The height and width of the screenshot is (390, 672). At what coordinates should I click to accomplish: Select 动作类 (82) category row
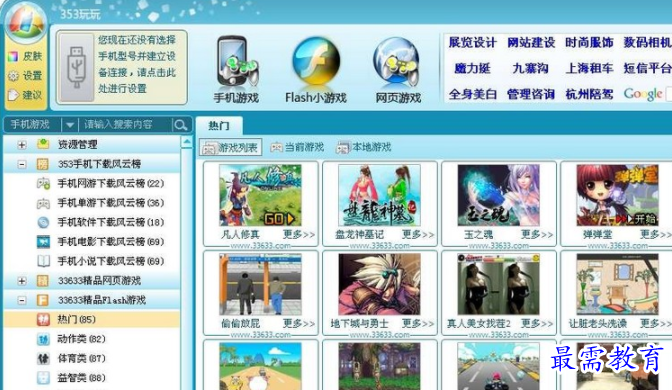click(x=92, y=339)
